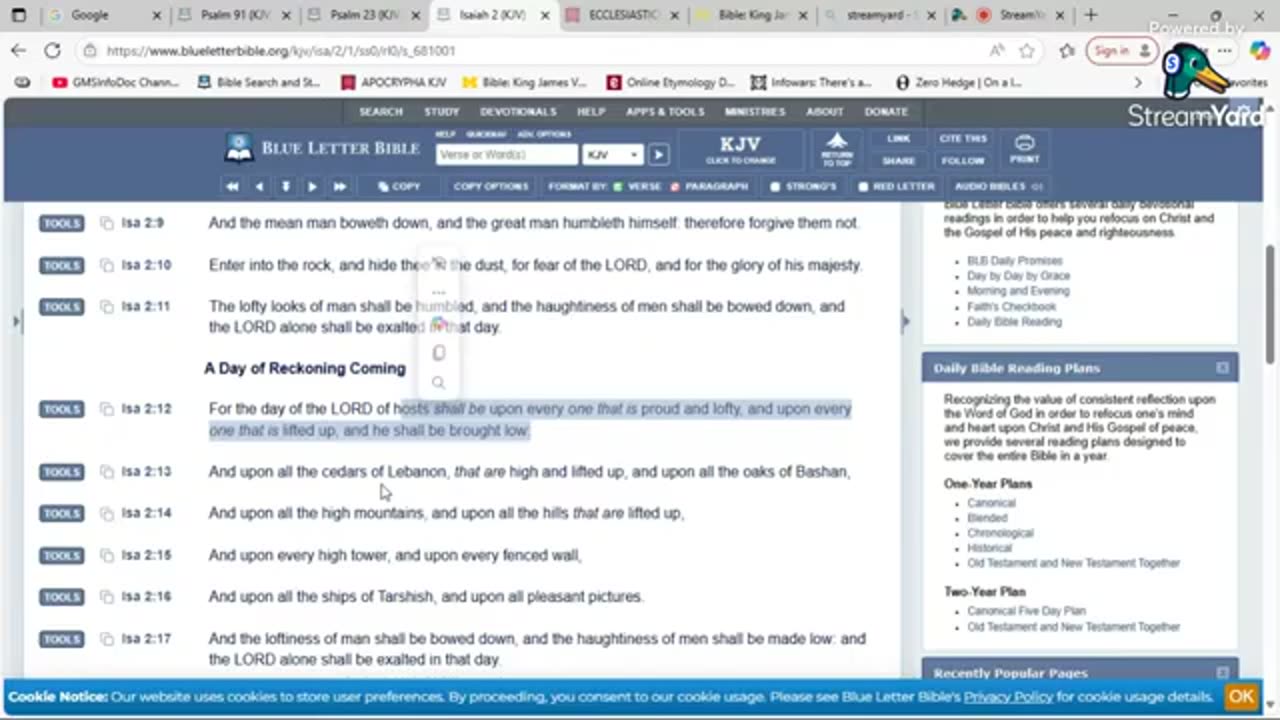This screenshot has height=720, width=1280.
Task: Click the Blue Letter Bible logo
Action: pyautogui.click(x=322, y=148)
